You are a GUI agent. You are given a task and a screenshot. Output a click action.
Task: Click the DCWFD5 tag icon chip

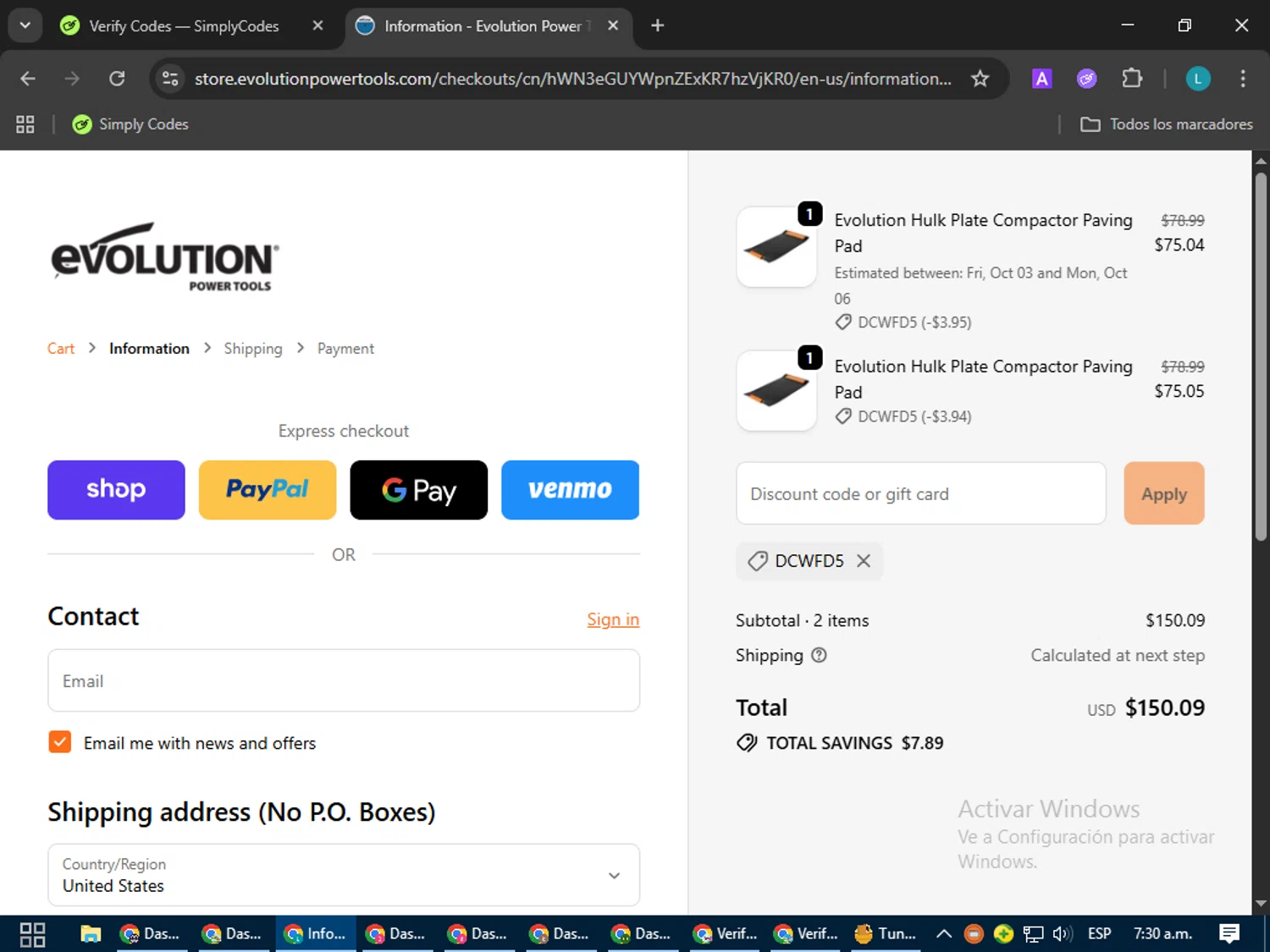[x=758, y=561]
